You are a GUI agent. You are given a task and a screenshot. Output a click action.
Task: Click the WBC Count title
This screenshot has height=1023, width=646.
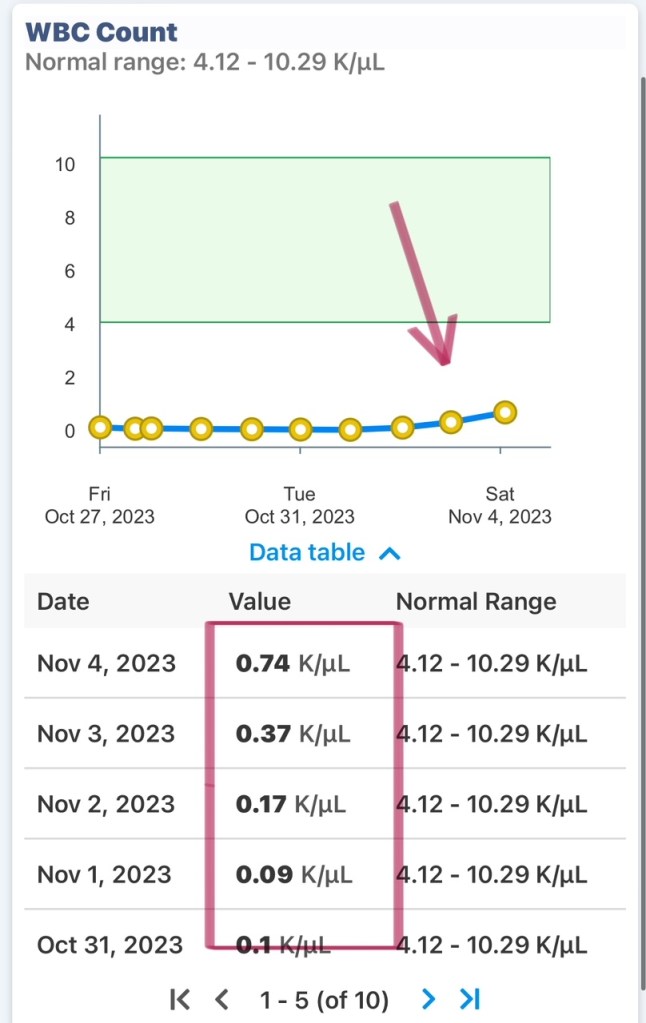click(x=101, y=31)
